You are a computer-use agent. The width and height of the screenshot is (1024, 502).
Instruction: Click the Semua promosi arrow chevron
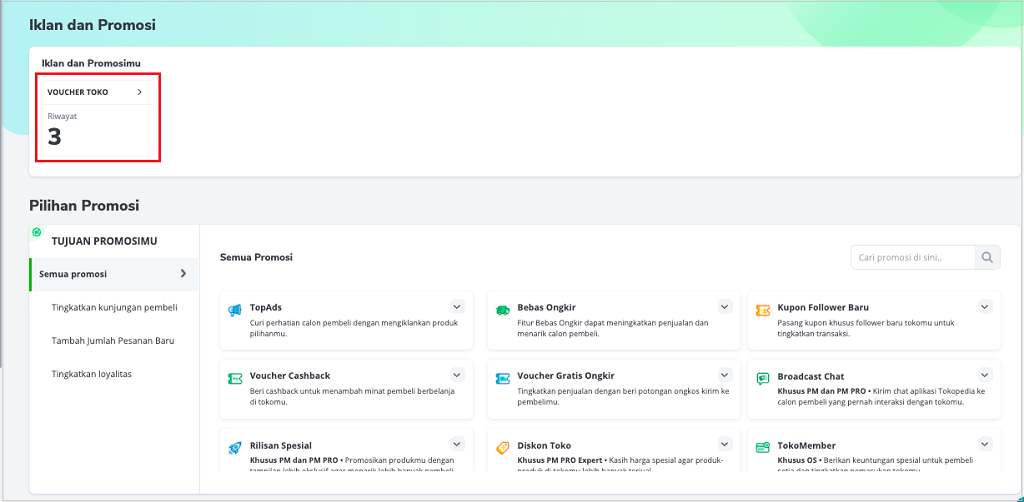(x=184, y=274)
